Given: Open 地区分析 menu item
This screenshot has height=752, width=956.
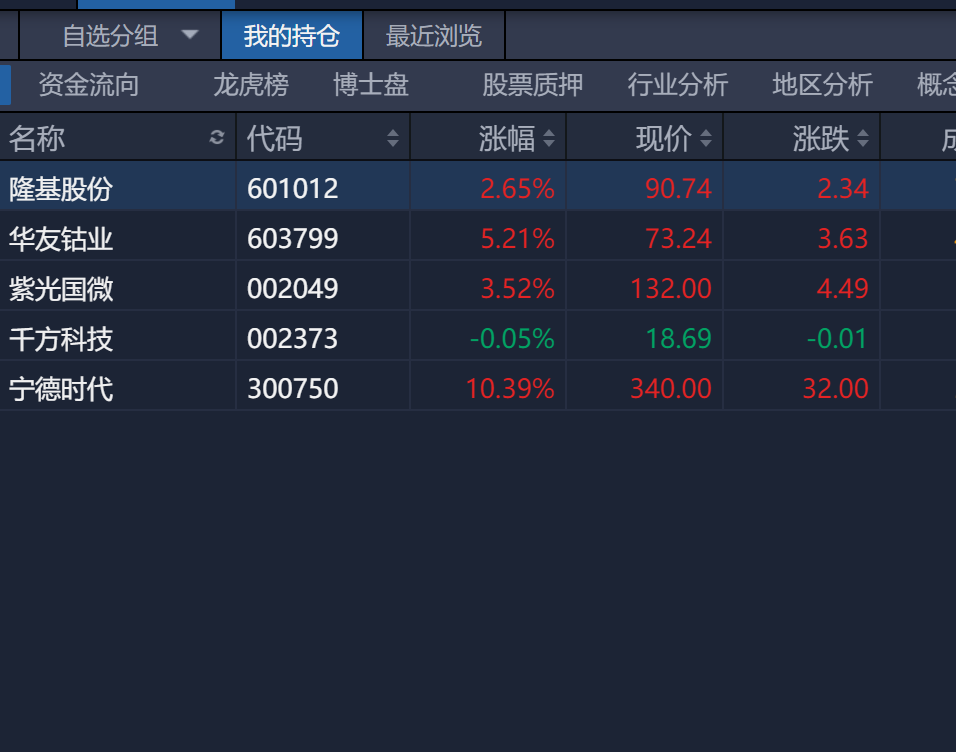Looking at the screenshot, I should pos(822,85).
